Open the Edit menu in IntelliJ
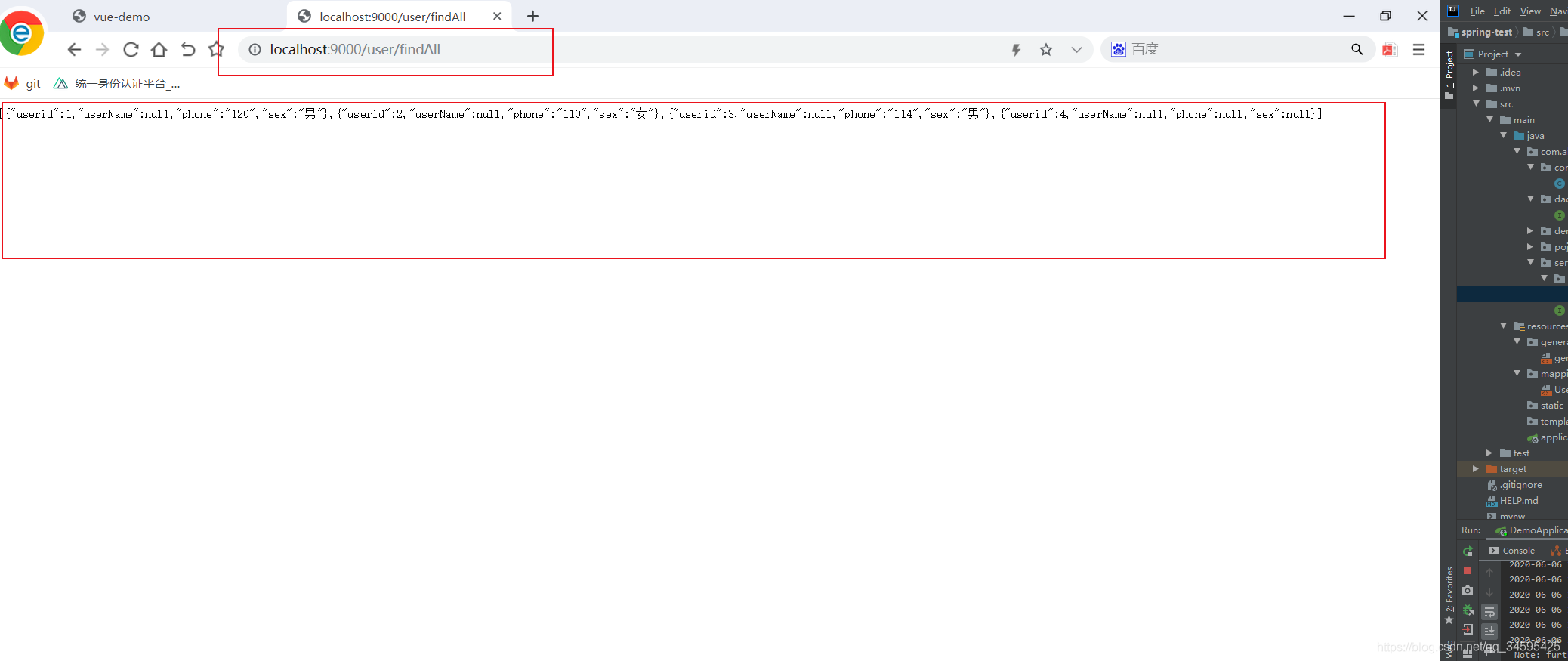1568x661 pixels. (1502, 11)
